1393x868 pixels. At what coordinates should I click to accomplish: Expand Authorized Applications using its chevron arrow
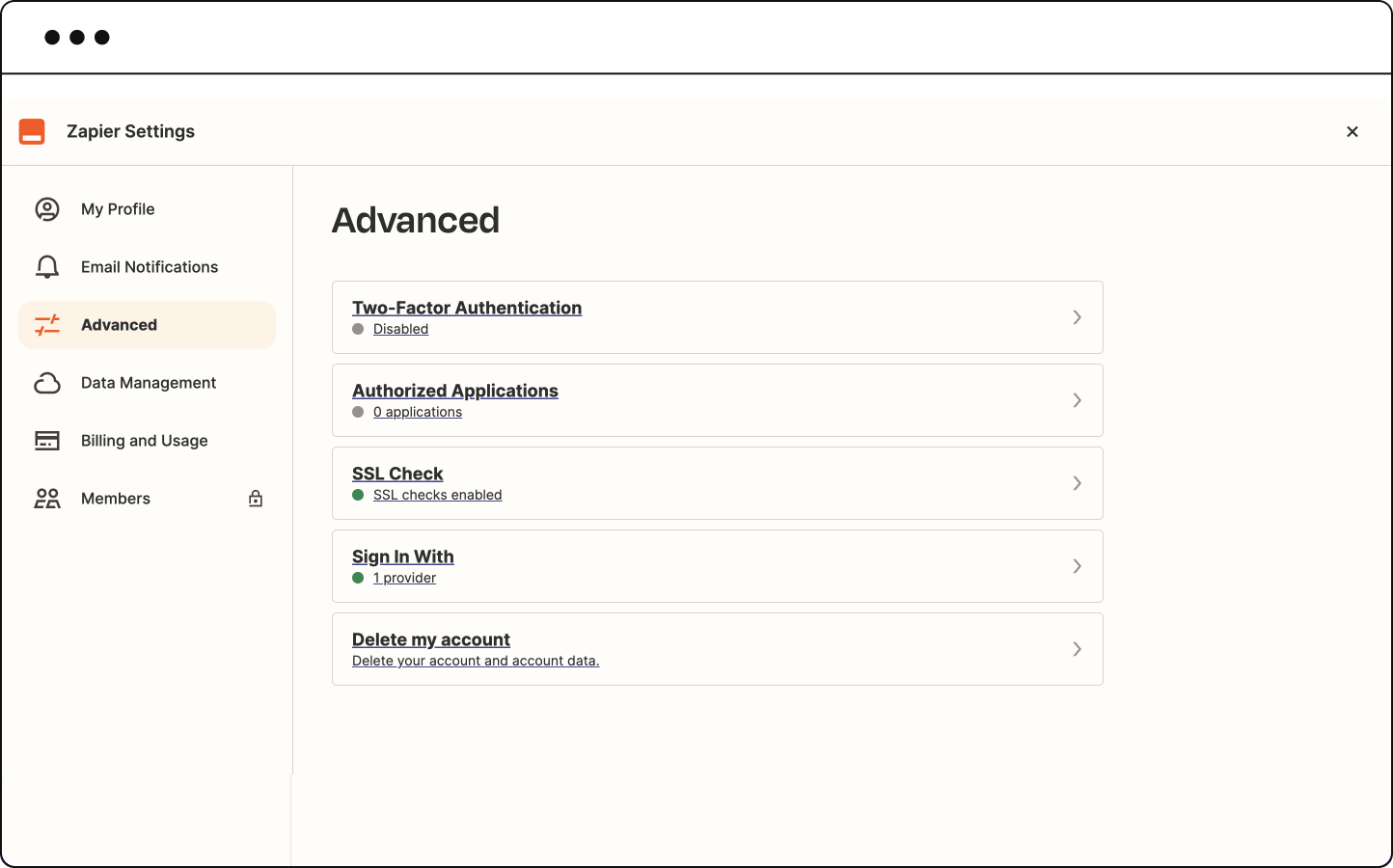pos(1078,400)
